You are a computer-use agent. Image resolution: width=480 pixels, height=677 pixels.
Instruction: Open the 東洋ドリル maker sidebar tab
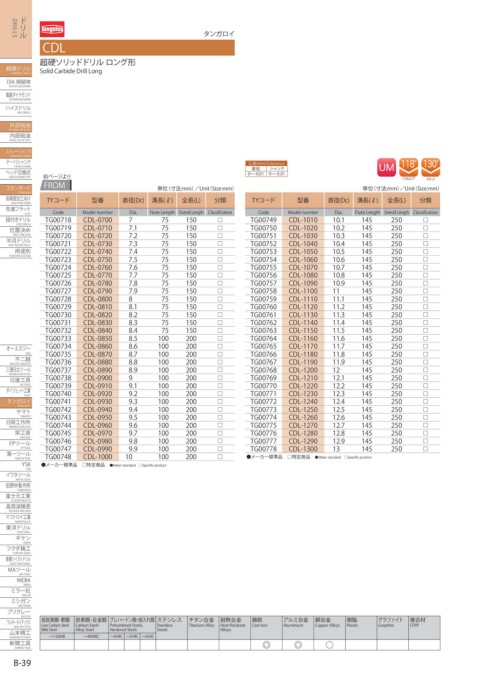click(x=16, y=528)
